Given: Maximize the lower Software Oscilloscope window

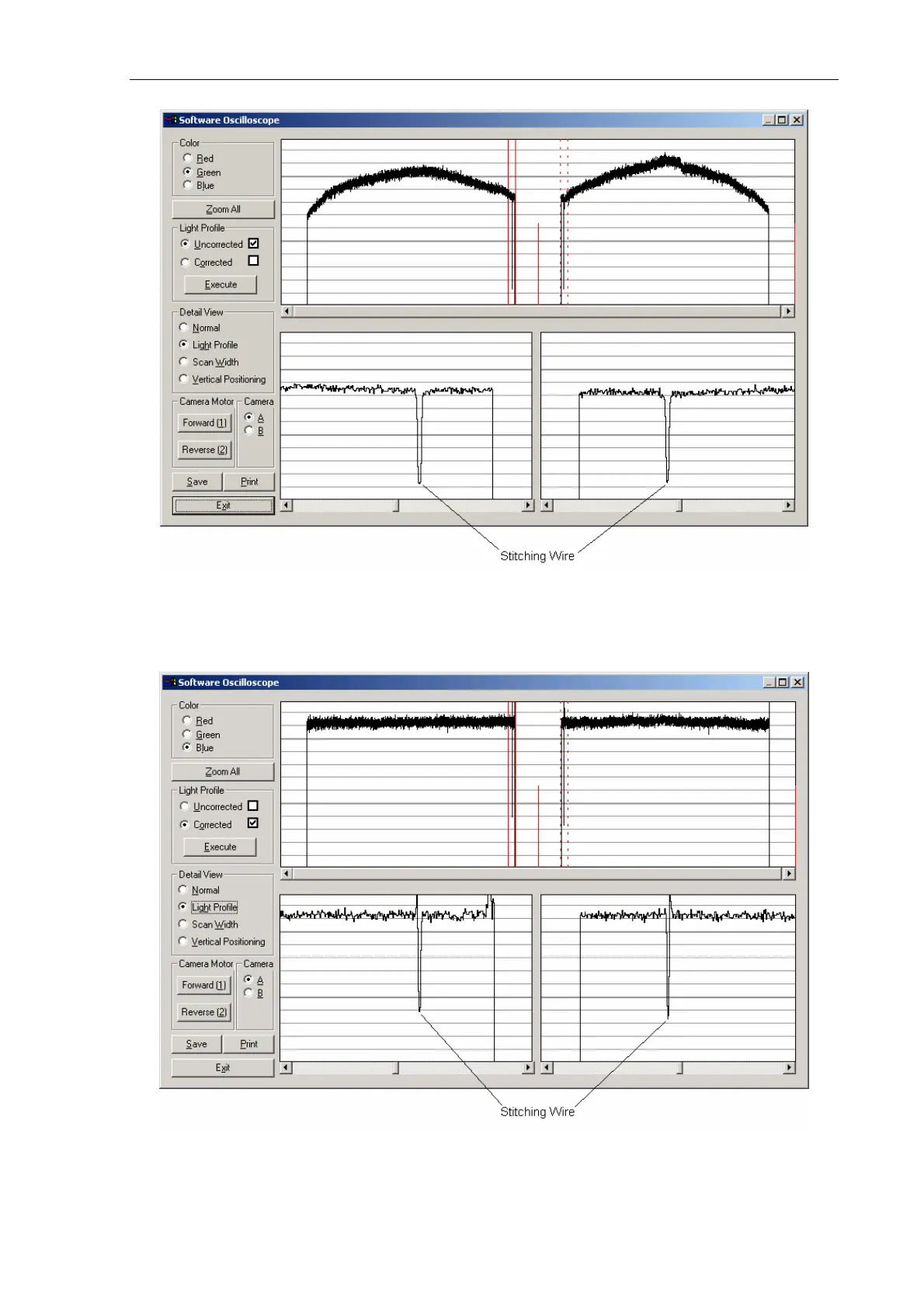Looking at the screenshot, I should point(782,682).
